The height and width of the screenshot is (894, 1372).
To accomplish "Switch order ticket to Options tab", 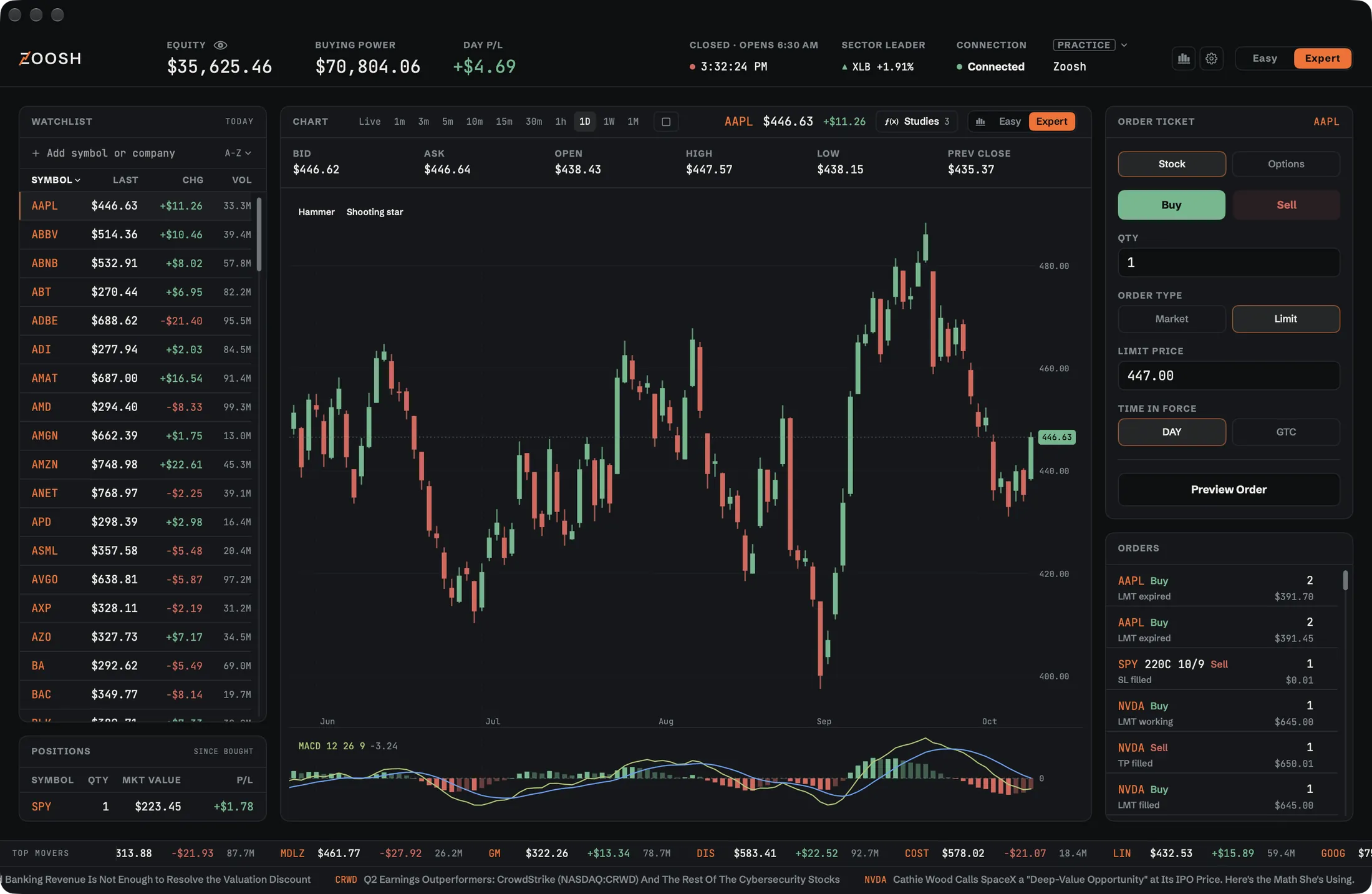I will [x=1285, y=164].
